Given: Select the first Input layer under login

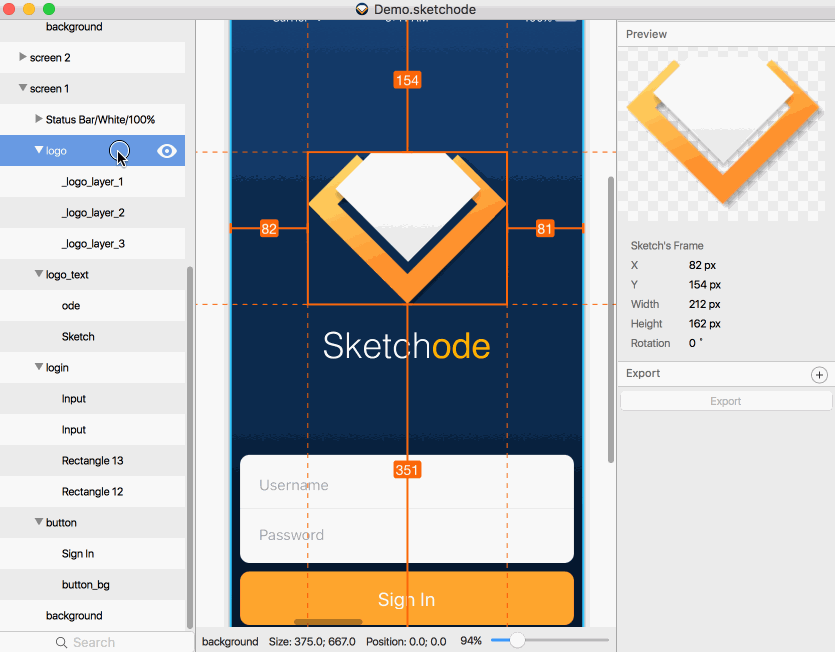Looking at the screenshot, I should coord(93,398).
